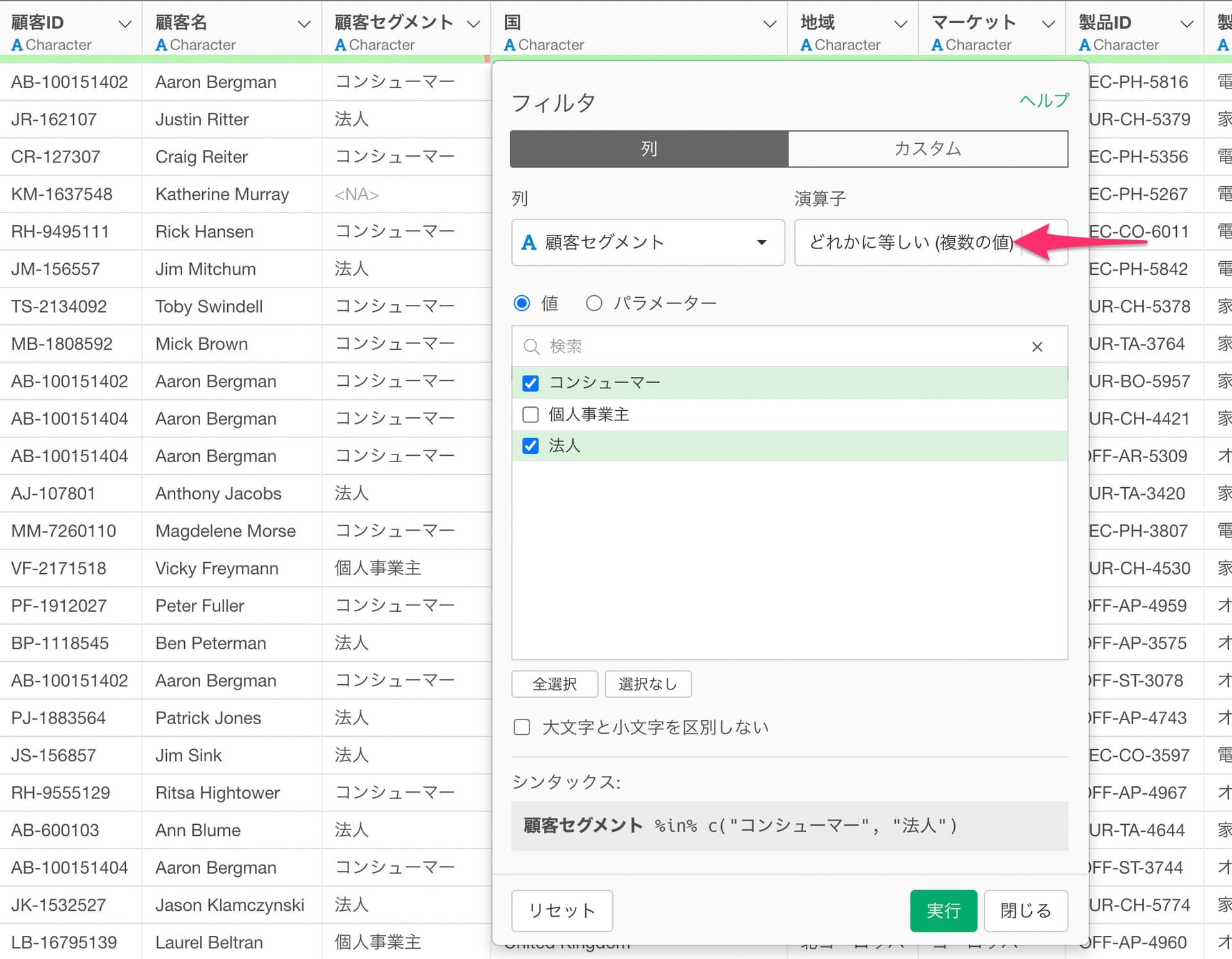This screenshot has height=959, width=1232.
Task: Click the Character type icon under マーケット
Action: 937,45
